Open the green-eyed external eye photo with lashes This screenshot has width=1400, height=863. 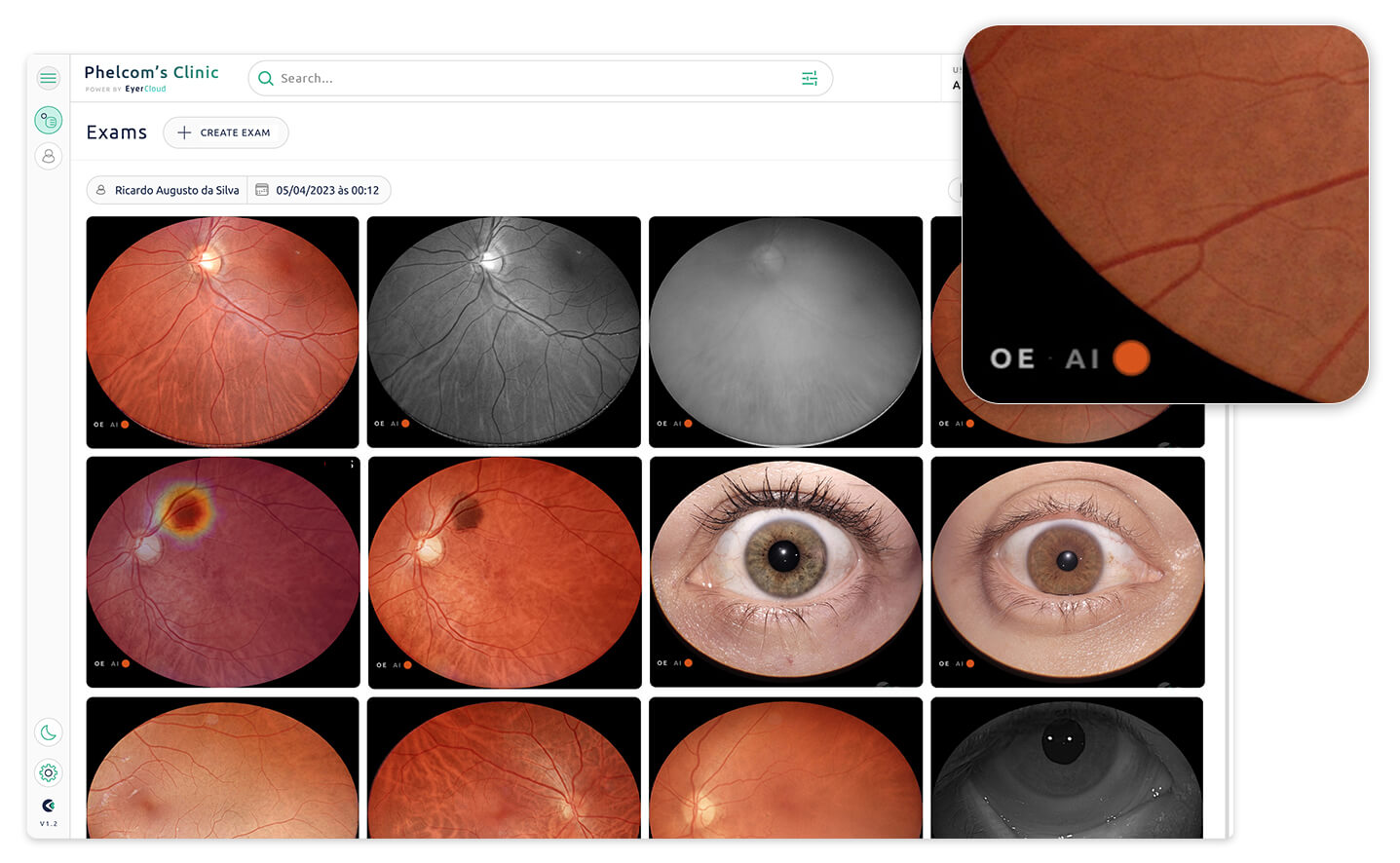click(785, 572)
